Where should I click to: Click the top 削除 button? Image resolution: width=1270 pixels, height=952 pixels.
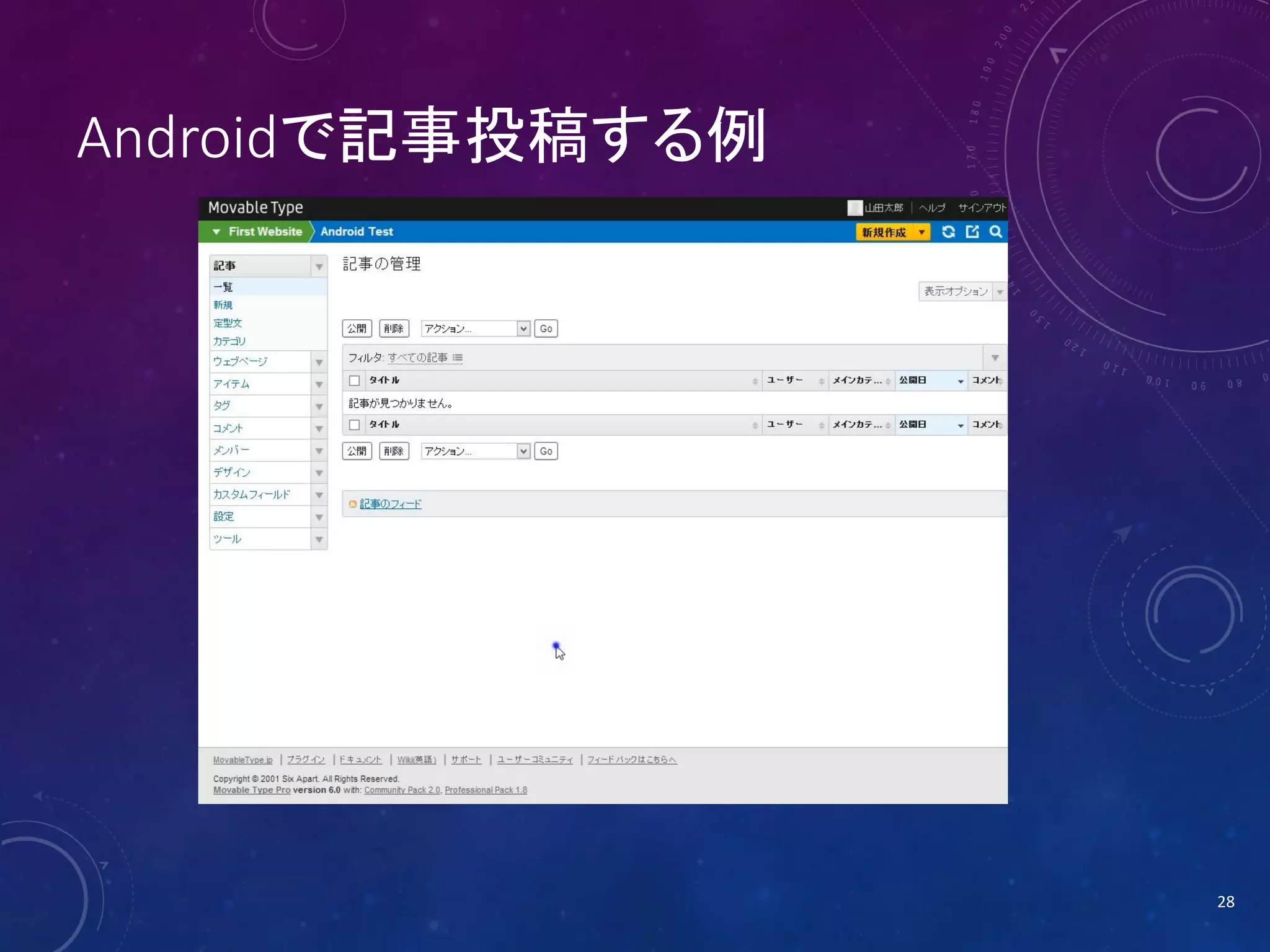point(394,328)
